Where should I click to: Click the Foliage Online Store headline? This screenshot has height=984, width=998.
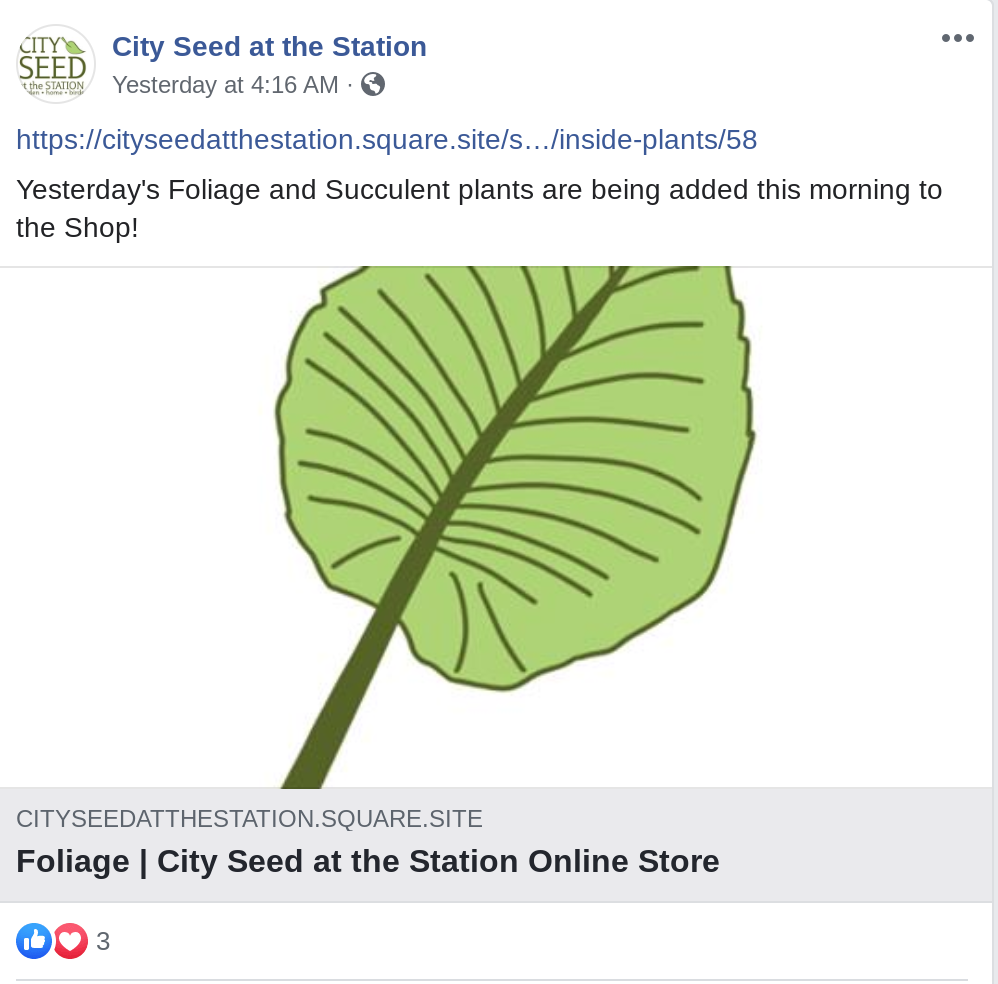tap(367, 861)
